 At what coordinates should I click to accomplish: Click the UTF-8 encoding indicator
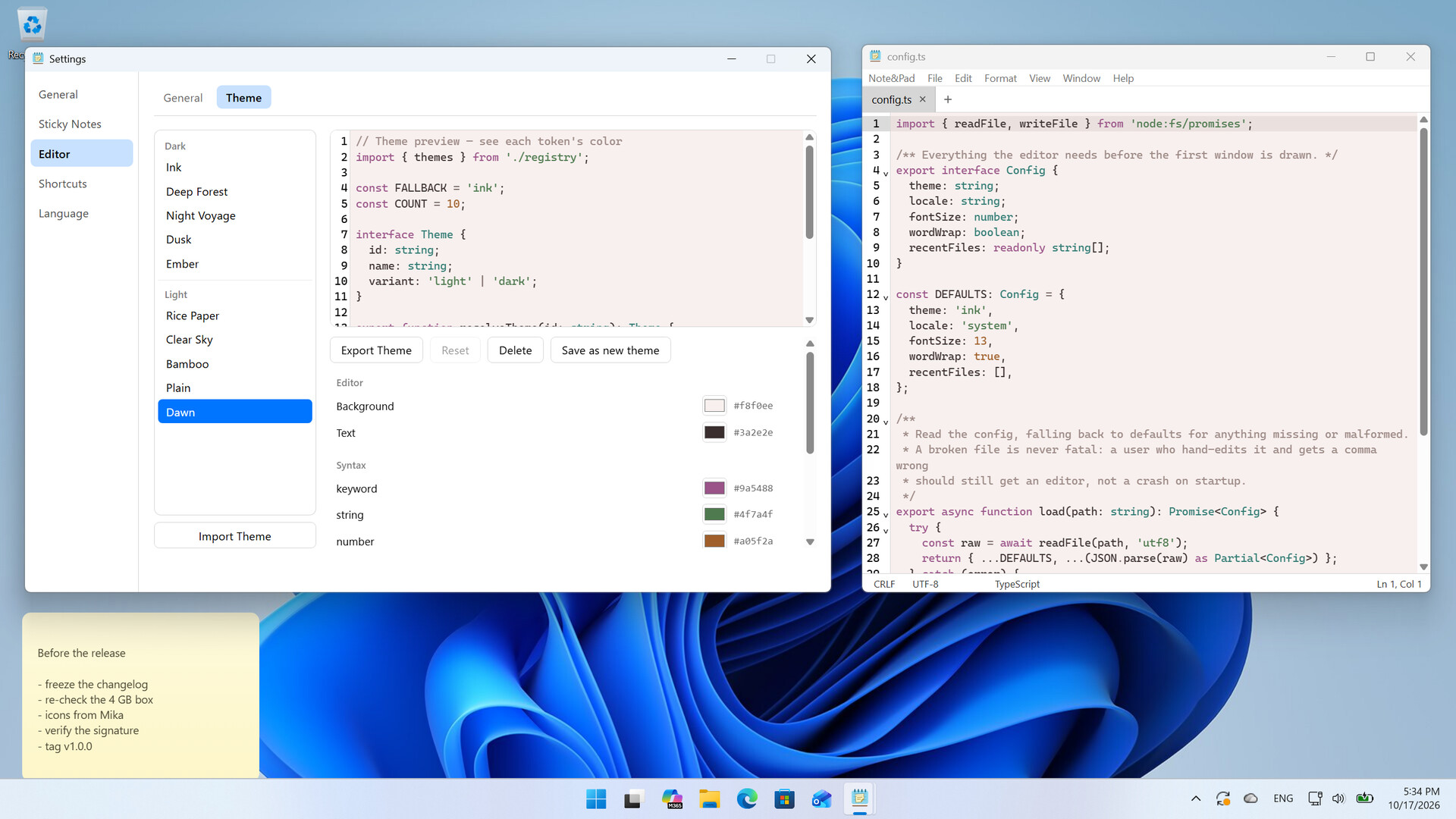[x=925, y=584]
